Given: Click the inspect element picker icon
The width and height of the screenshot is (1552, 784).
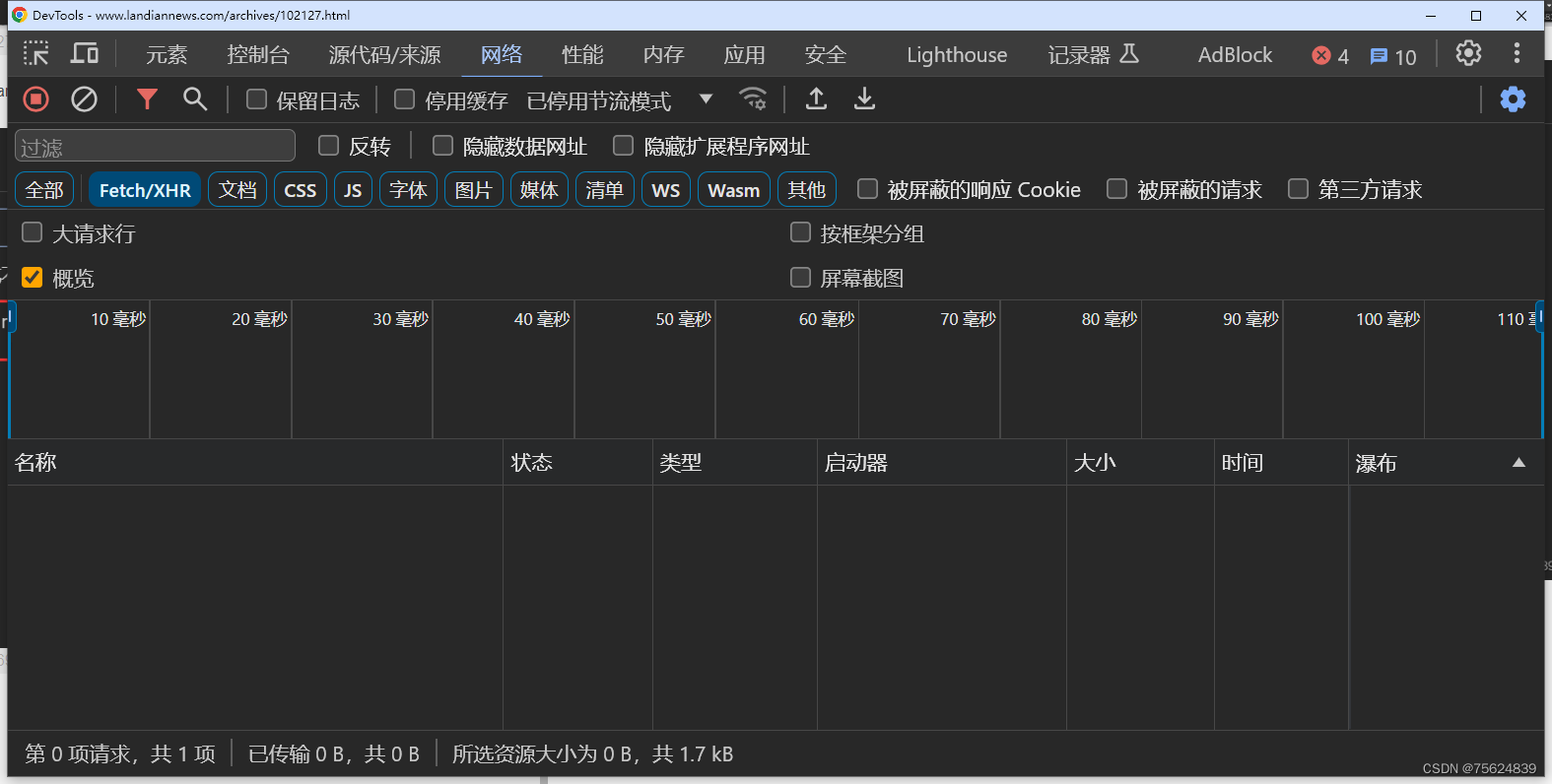Looking at the screenshot, I should click(36, 53).
